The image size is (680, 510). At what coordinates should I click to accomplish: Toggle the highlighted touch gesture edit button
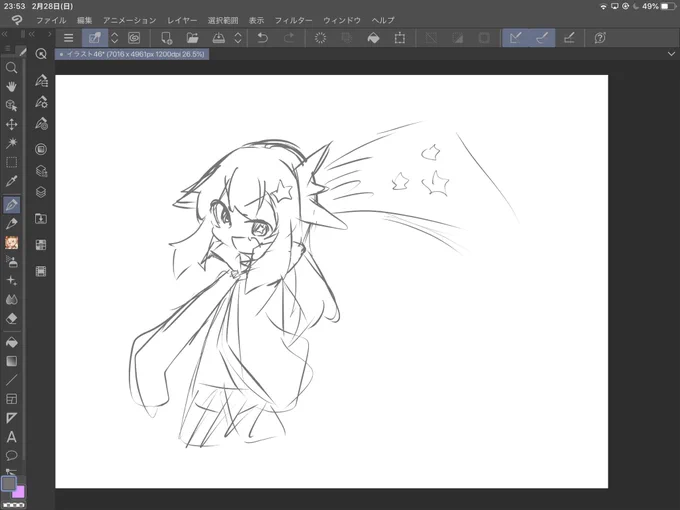[x=95, y=38]
